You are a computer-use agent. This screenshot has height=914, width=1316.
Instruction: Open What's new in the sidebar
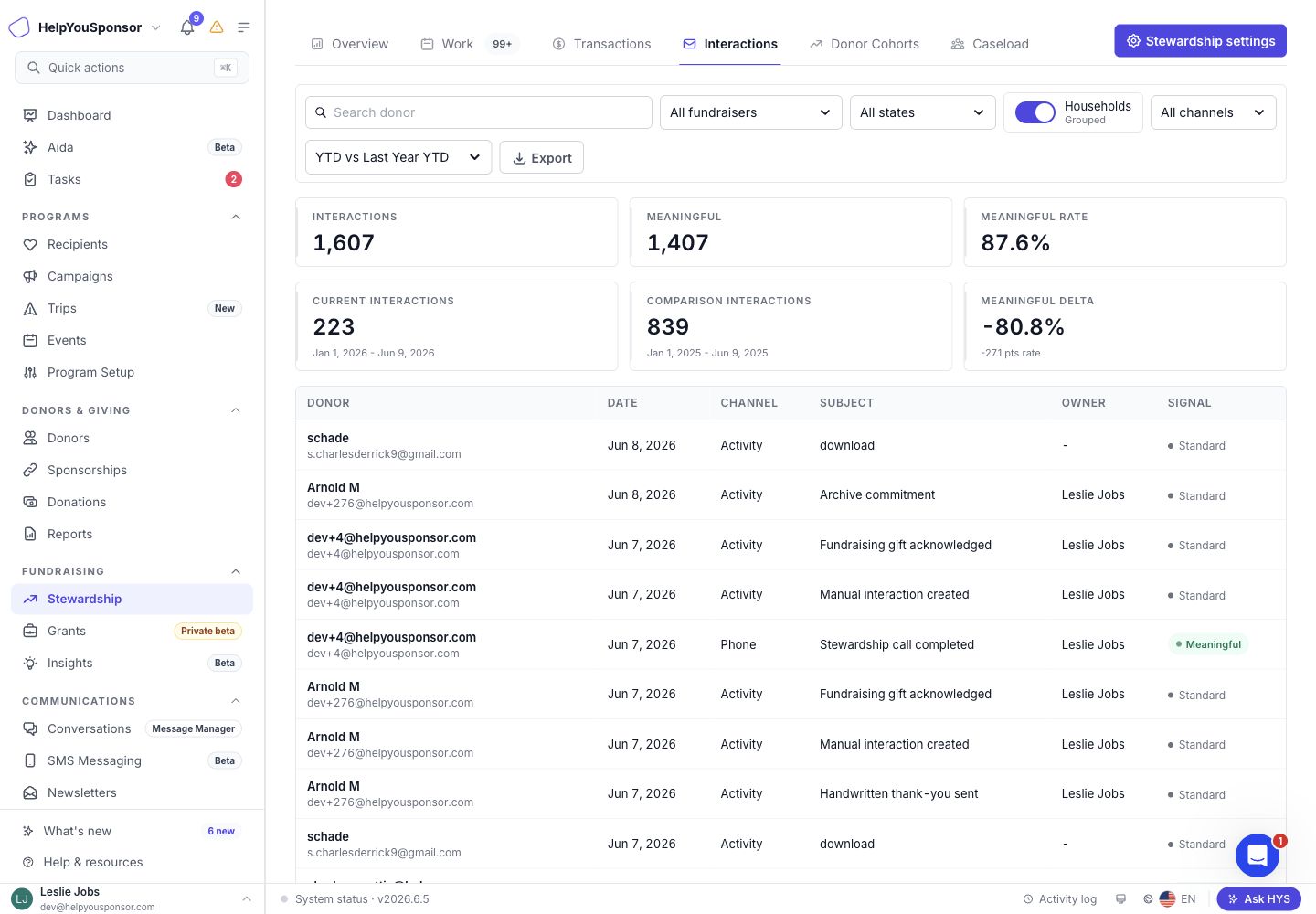point(132,831)
